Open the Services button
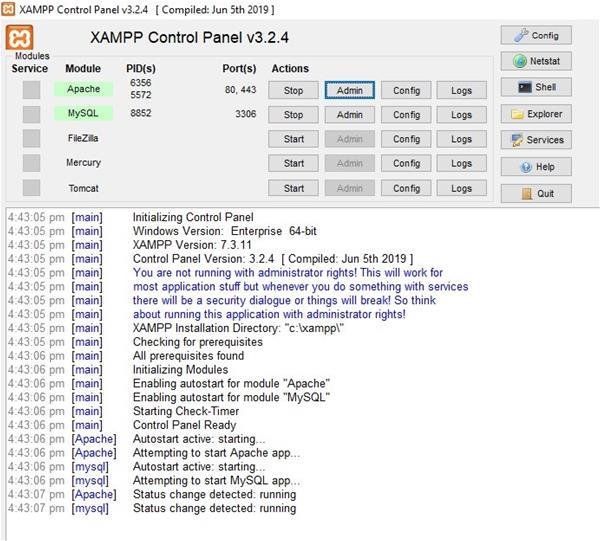The height and width of the screenshot is (541, 600). (536, 140)
